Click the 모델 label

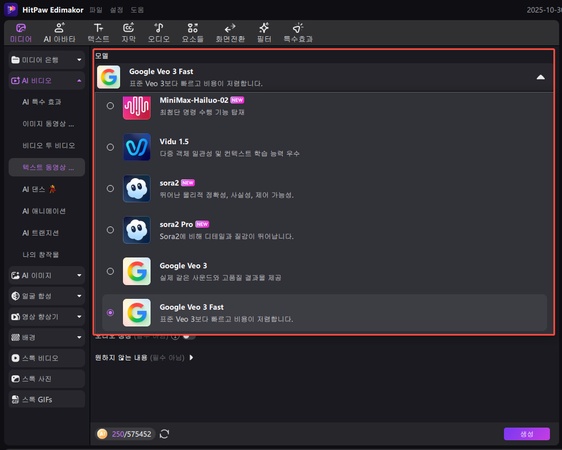point(102,56)
